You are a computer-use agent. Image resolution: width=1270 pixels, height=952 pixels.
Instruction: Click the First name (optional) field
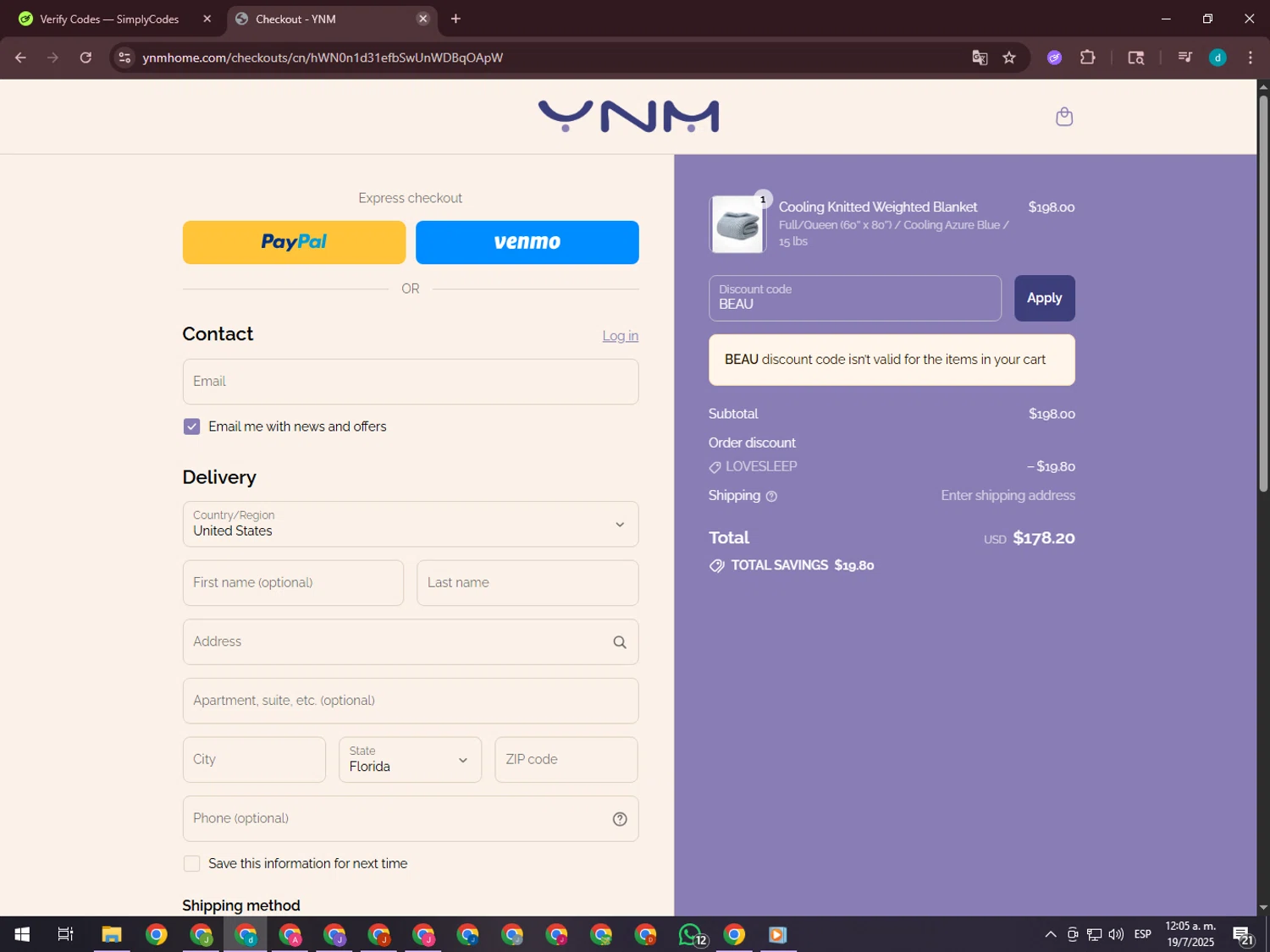click(x=293, y=583)
